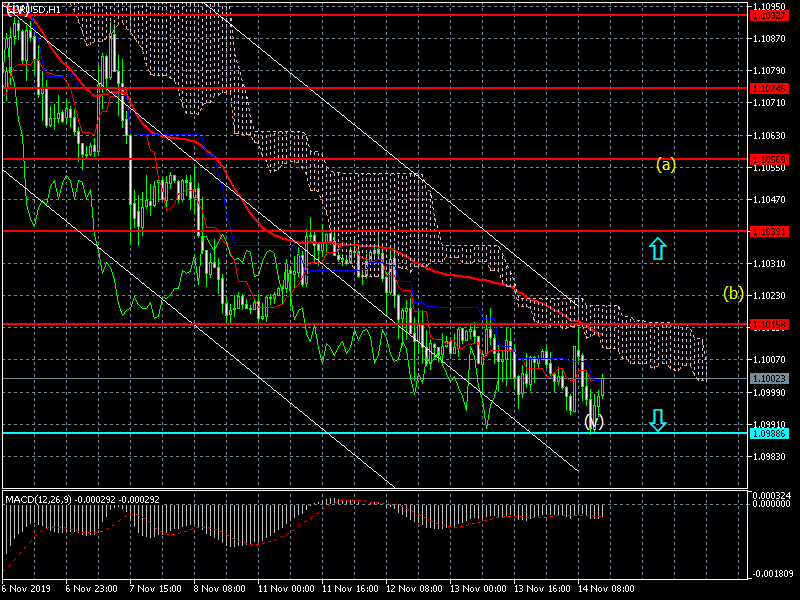Screen dimensions: 800x600
Task: Select the 1.10391 red level tag
Action: pyautogui.click(x=769, y=231)
